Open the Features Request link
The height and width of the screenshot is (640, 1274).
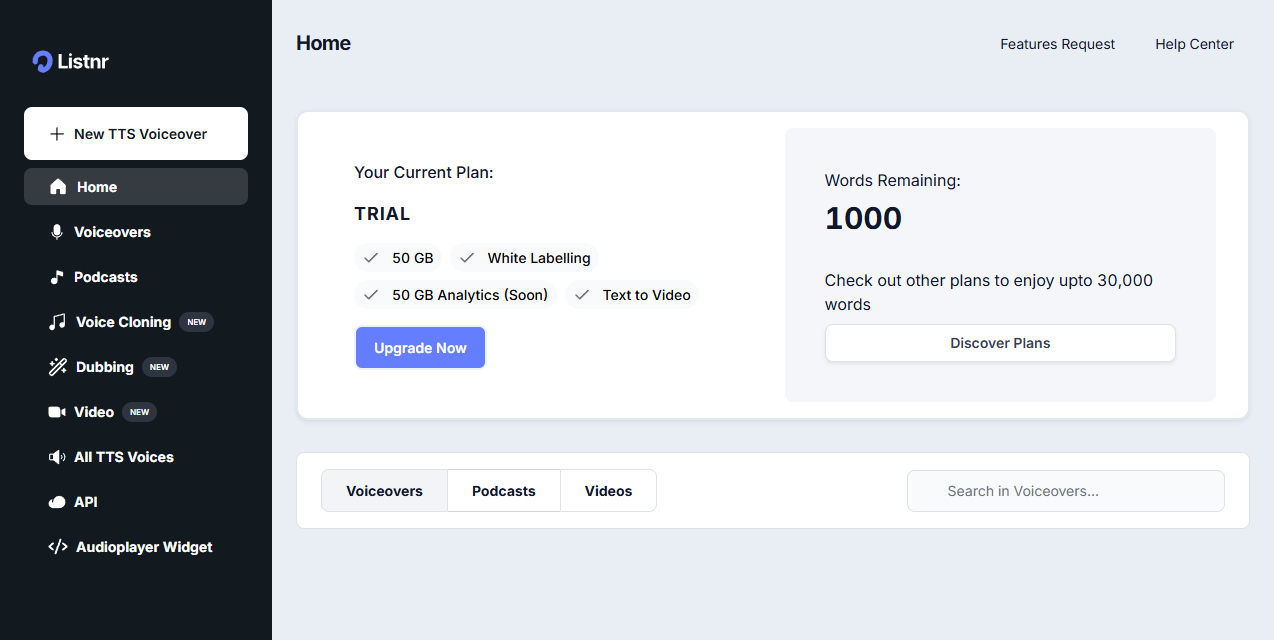[x=1057, y=44]
